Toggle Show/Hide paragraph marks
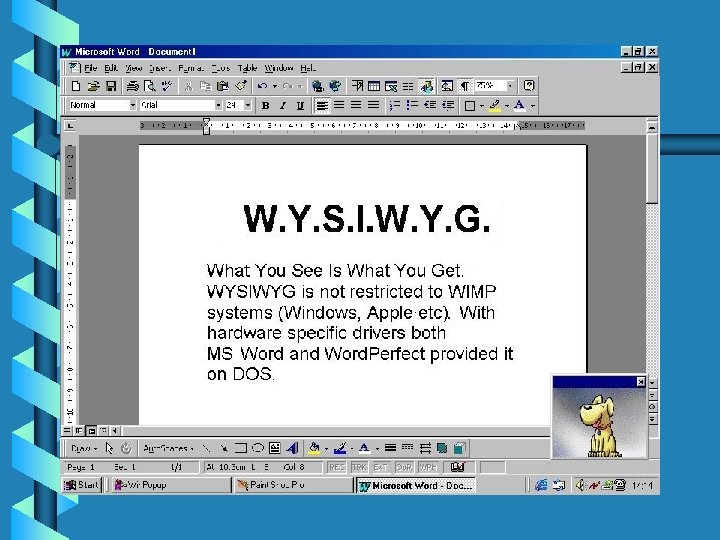This screenshot has height=540, width=720. click(x=465, y=86)
